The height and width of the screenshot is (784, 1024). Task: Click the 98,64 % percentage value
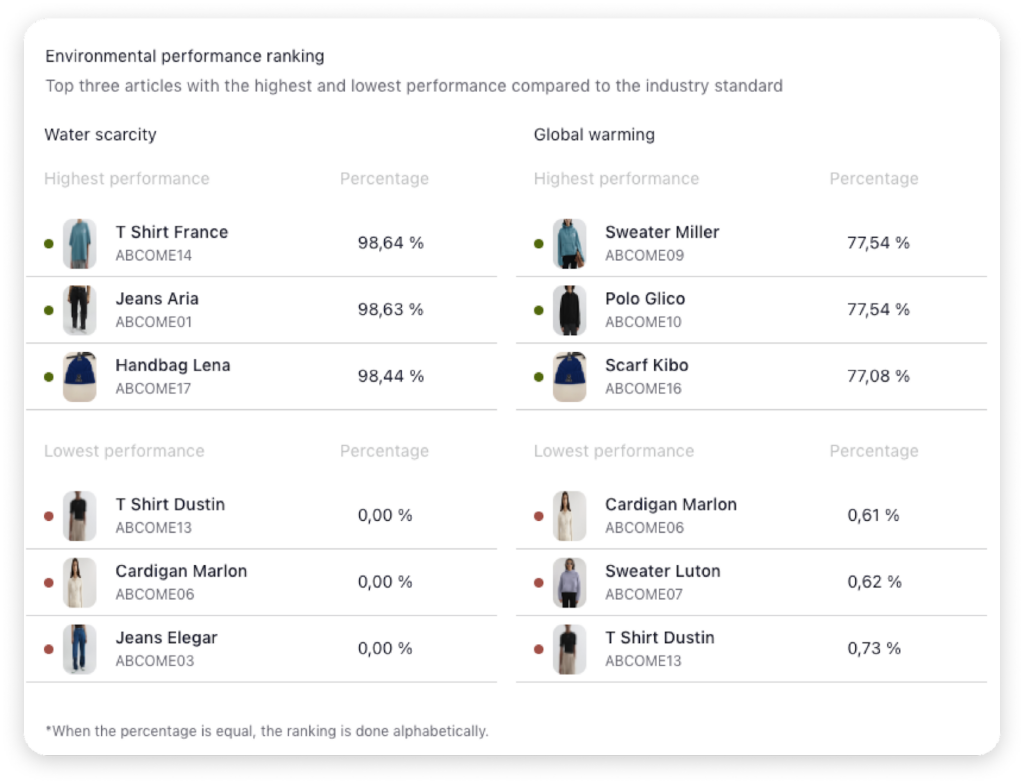click(x=391, y=243)
